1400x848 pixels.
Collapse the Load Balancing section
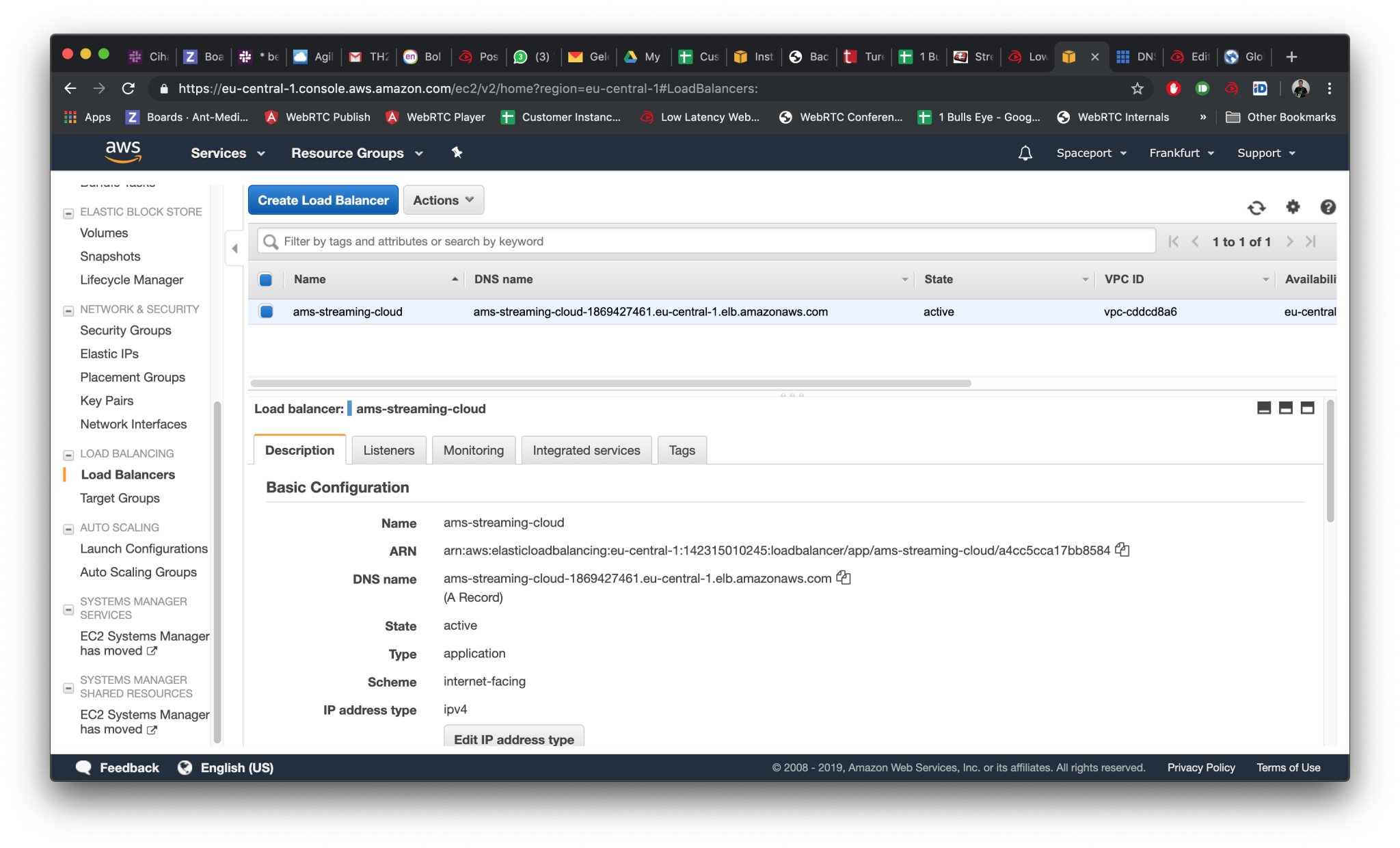68,455
